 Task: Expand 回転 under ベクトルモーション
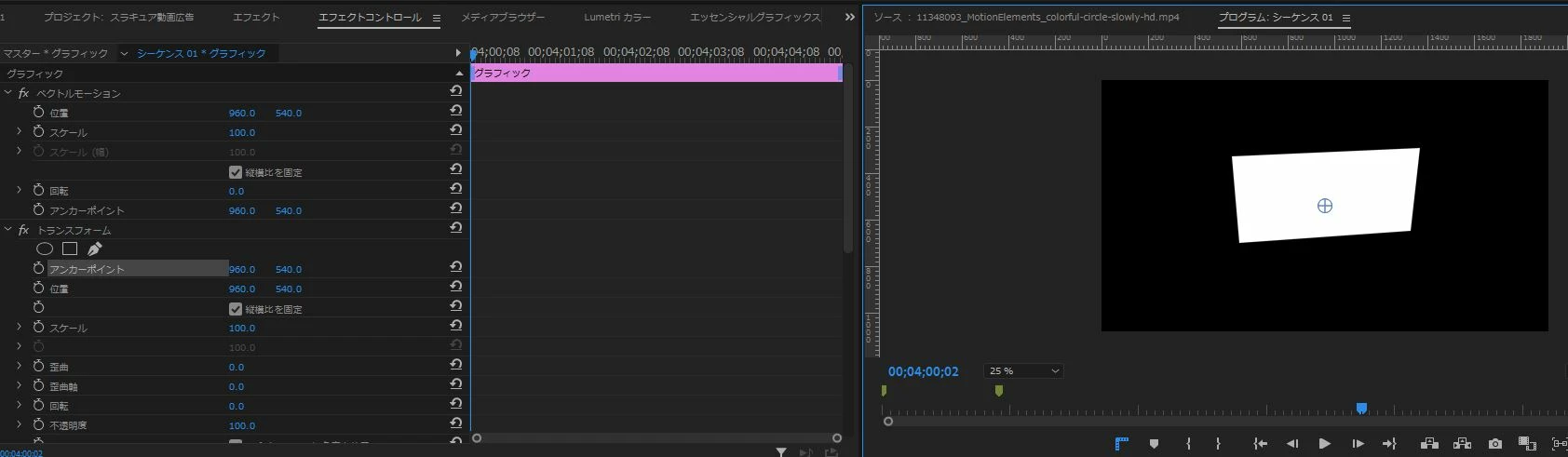click(x=19, y=190)
